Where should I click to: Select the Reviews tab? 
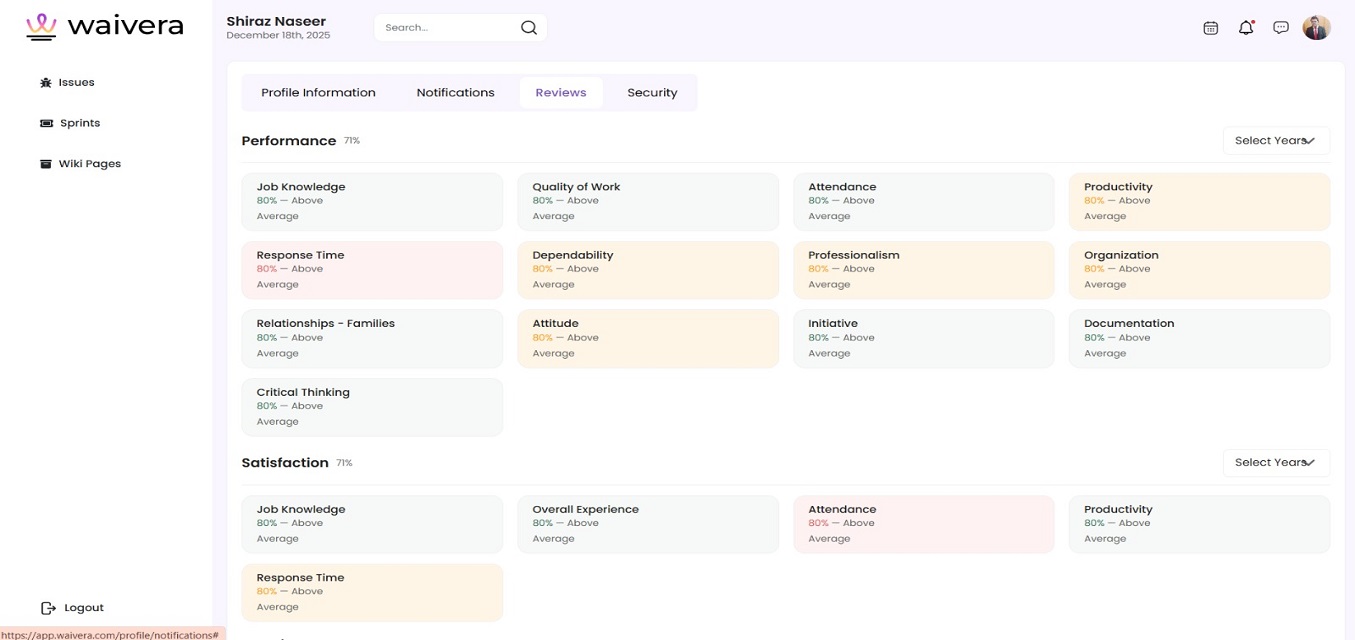click(560, 93)
